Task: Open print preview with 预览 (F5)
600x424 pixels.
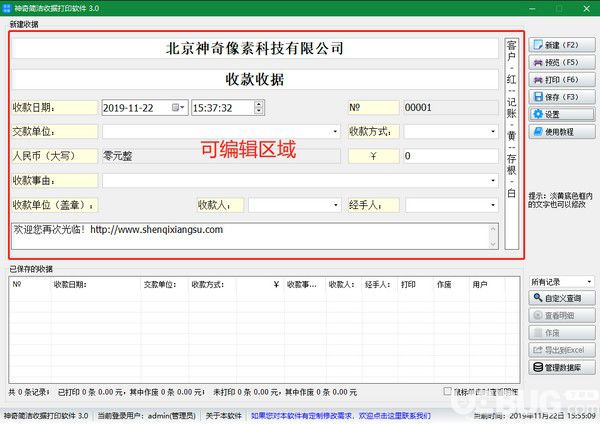Action: click(562, 62)
